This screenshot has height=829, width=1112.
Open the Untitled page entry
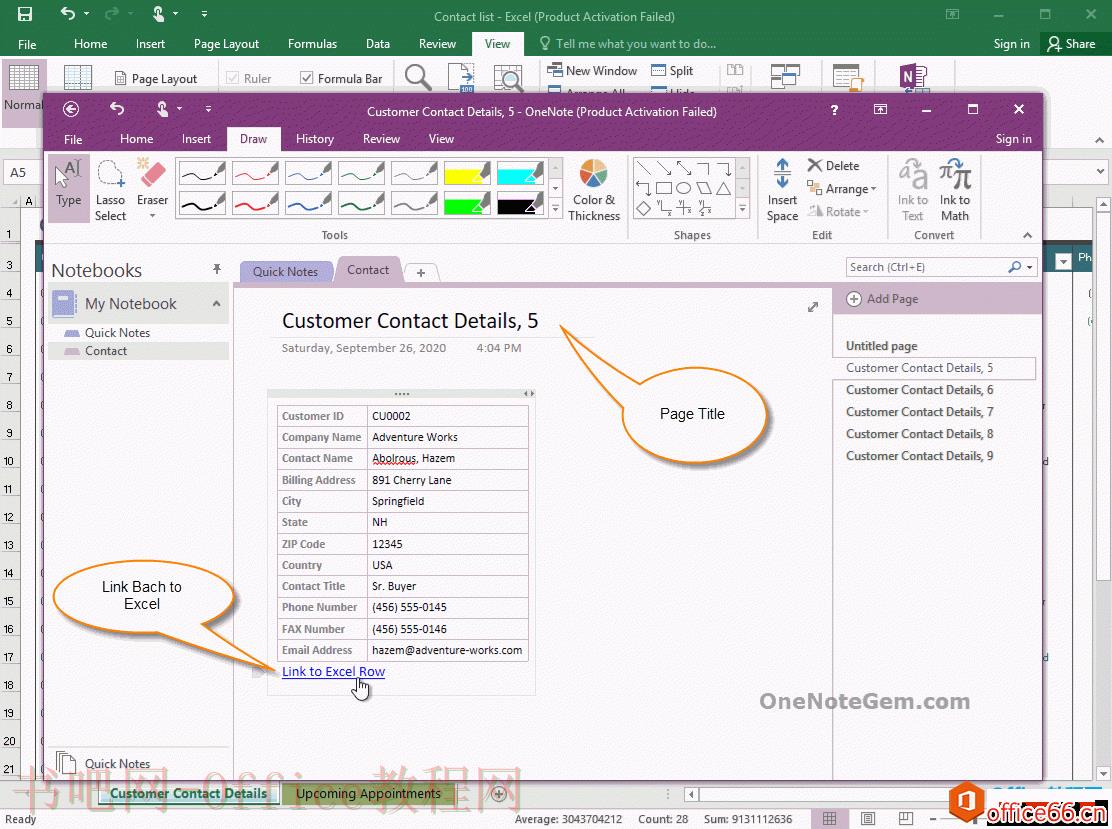pyautogui.click(x=882, y=346)
